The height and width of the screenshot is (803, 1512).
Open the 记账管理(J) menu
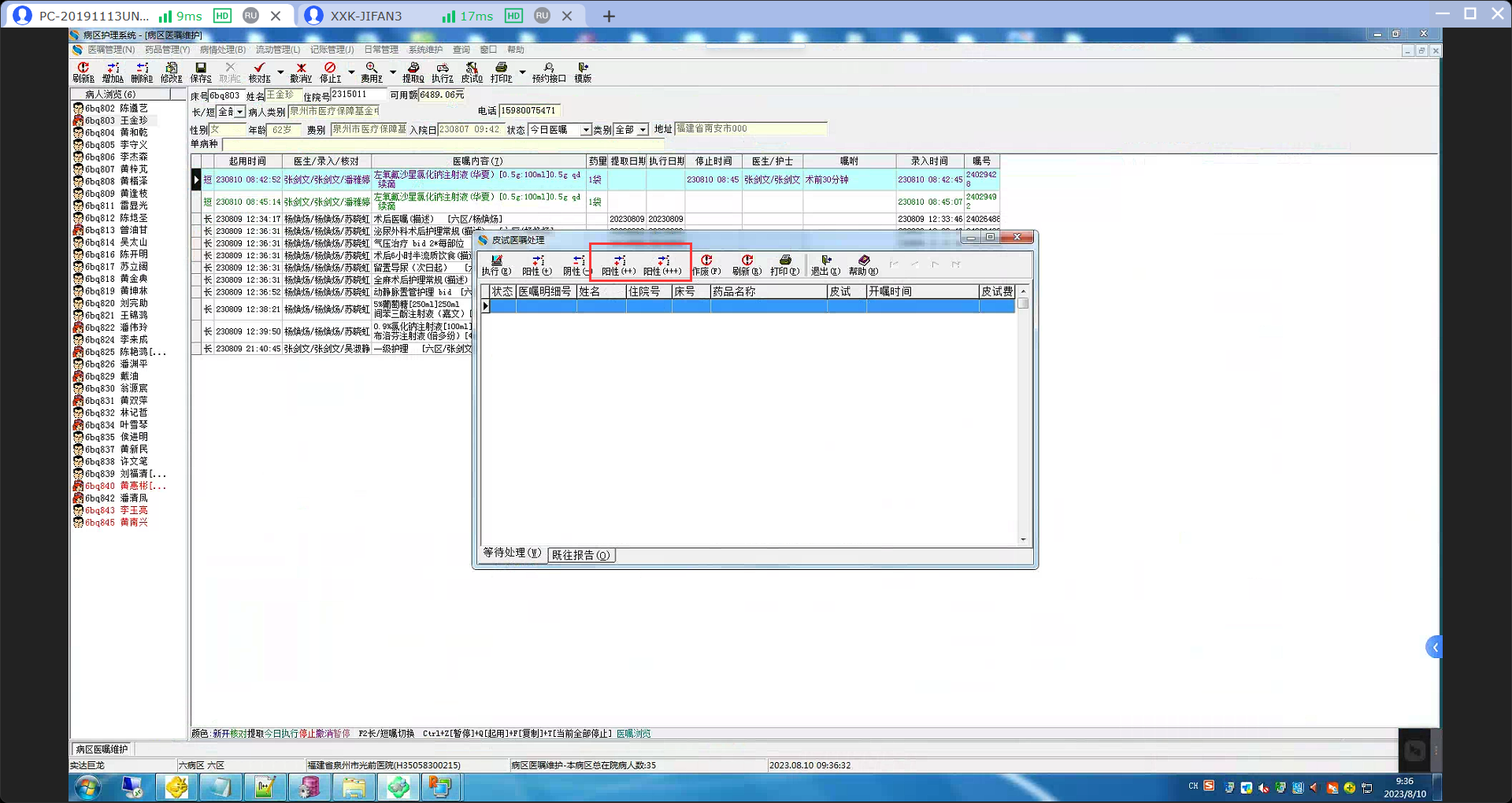click(332, 50)
